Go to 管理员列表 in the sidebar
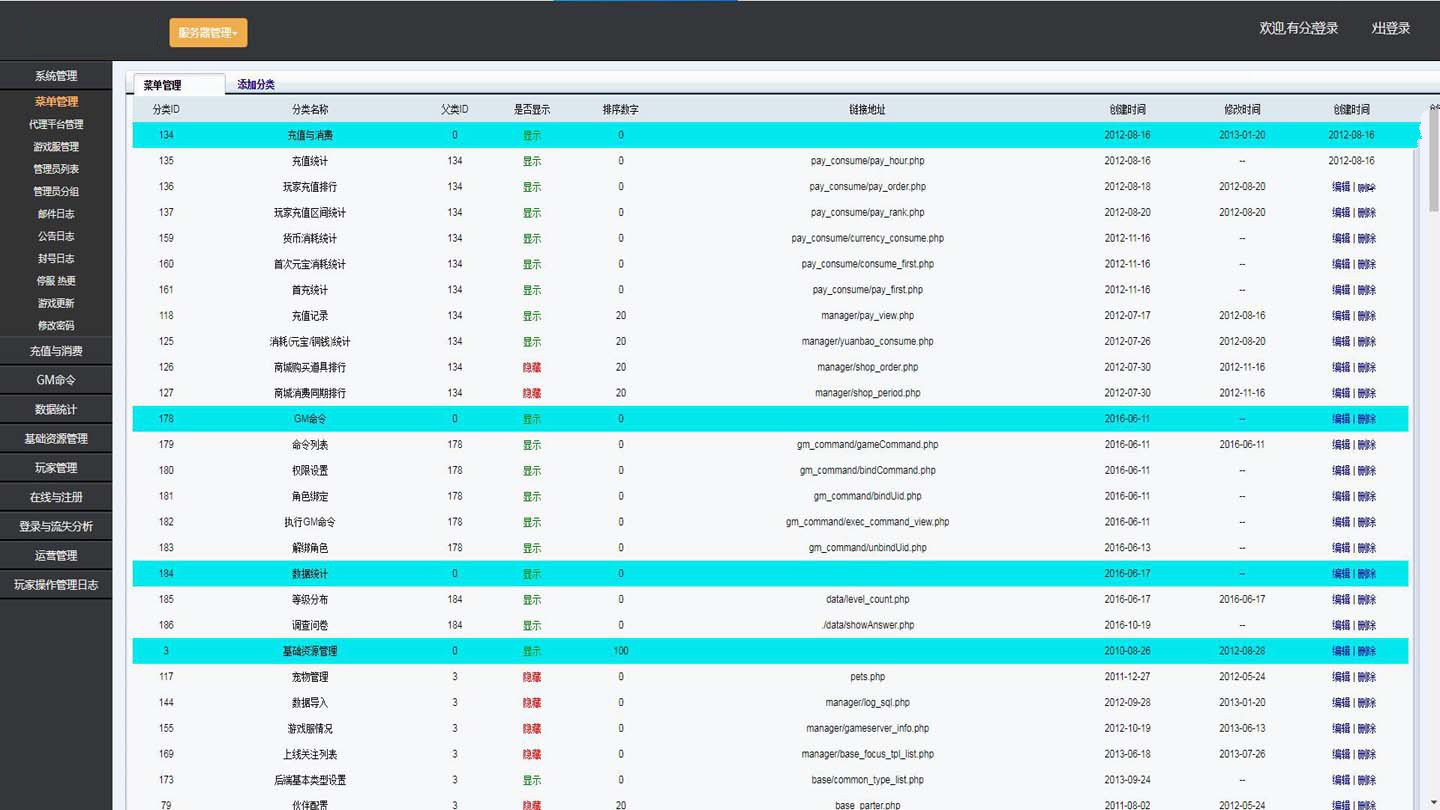Screen dimensions: 1440x810 56,169
